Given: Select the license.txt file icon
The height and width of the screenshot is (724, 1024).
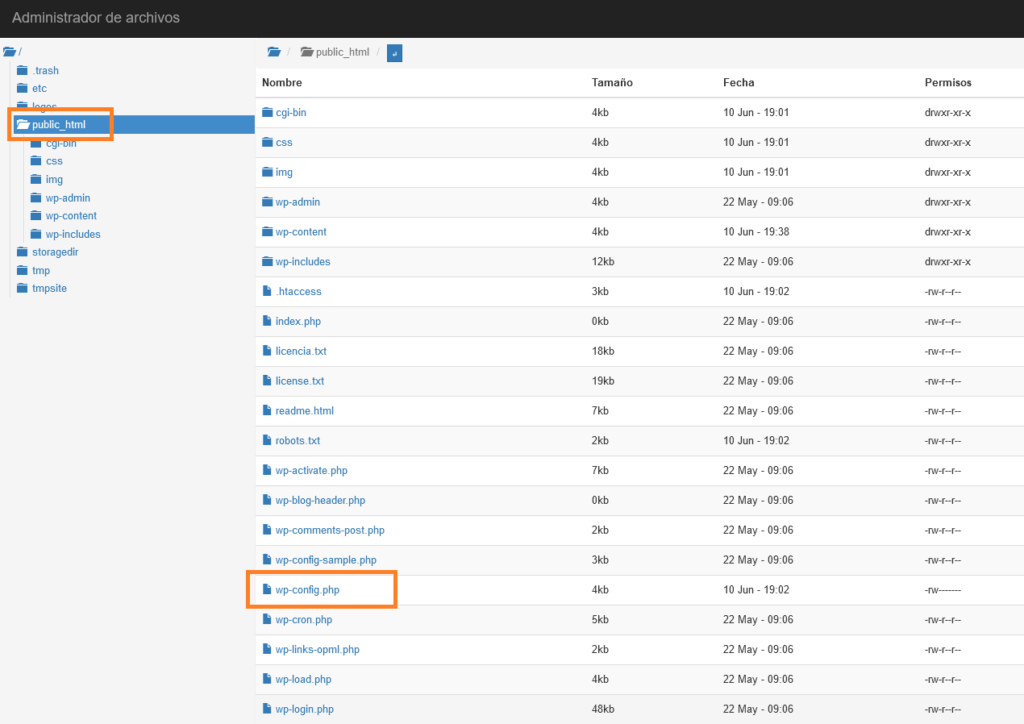Looking at the screenshot, I should (x=267, y=380).
